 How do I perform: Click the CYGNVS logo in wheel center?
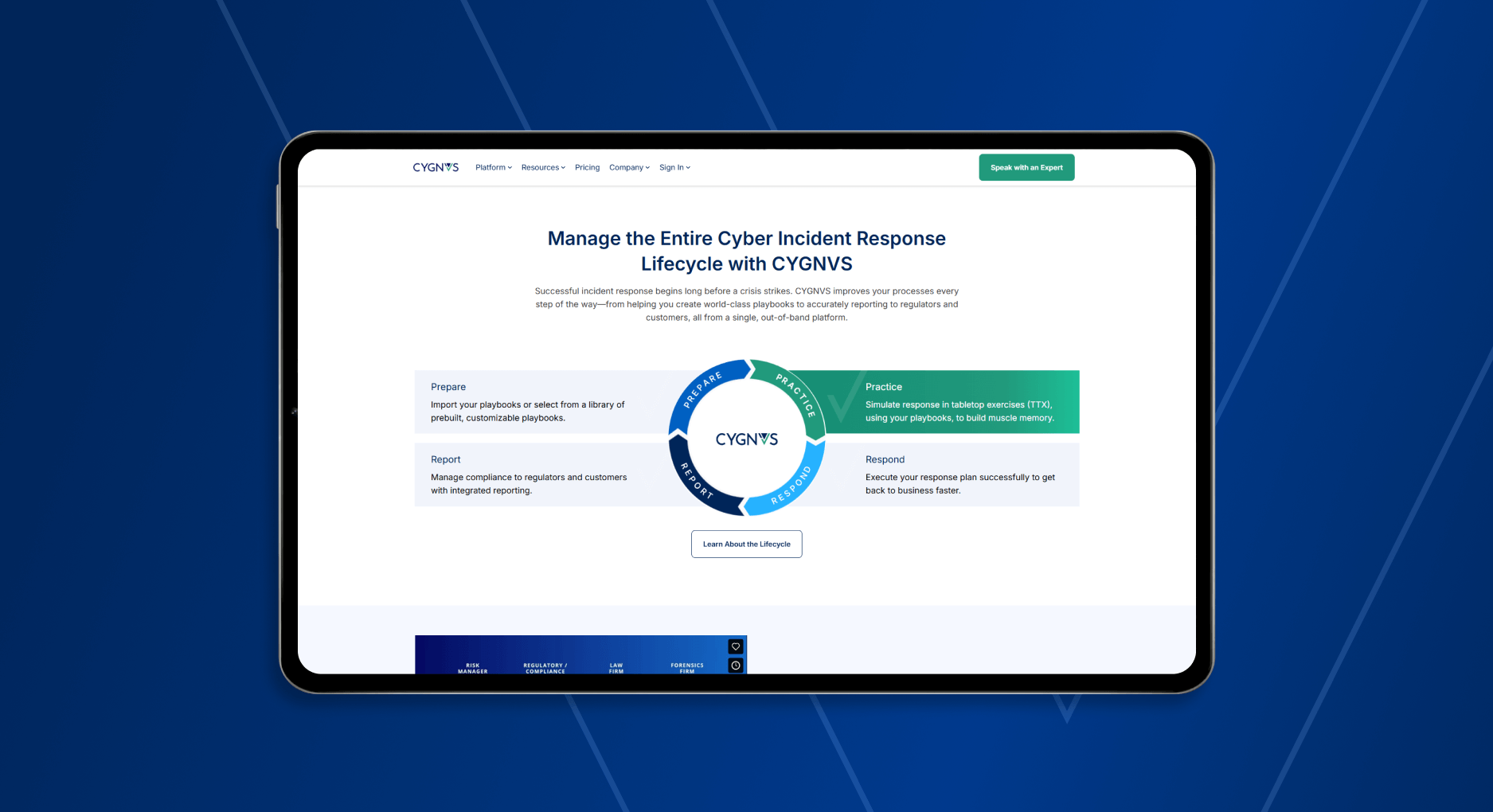coord(746,439)
